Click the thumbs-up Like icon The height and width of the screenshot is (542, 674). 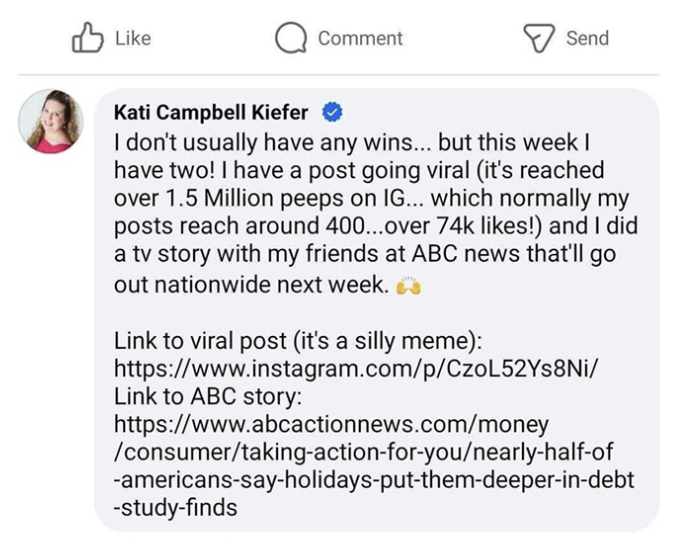pyautogui.click(x=88, y=38)
